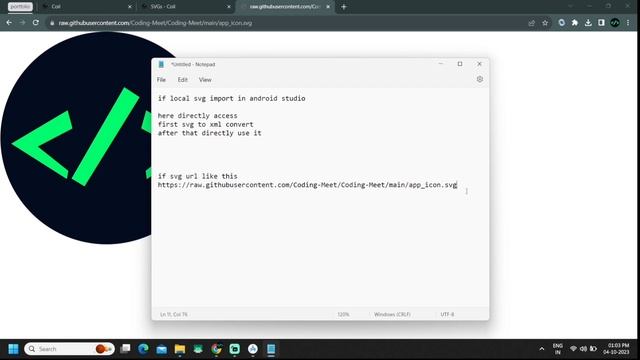
Task: Open Chrome three-dot menu
Action: (628, 23)
